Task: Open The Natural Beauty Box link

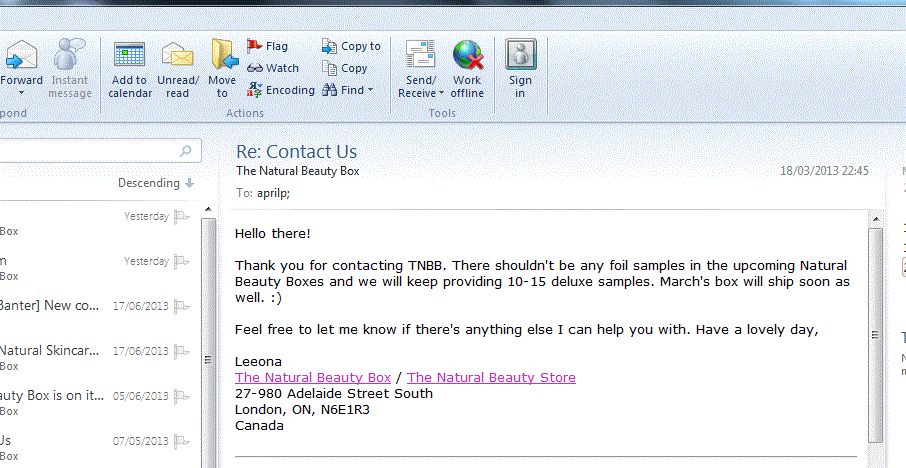Action: 313,377
